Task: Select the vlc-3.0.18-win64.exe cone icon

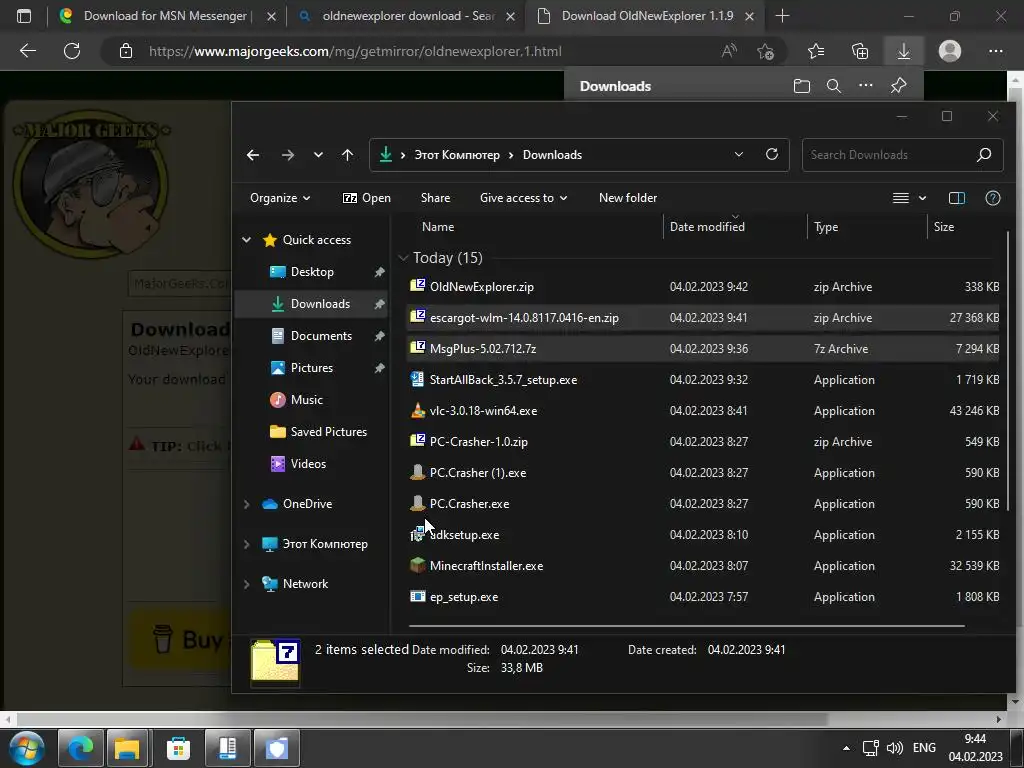Action: [x=418, y=410]
